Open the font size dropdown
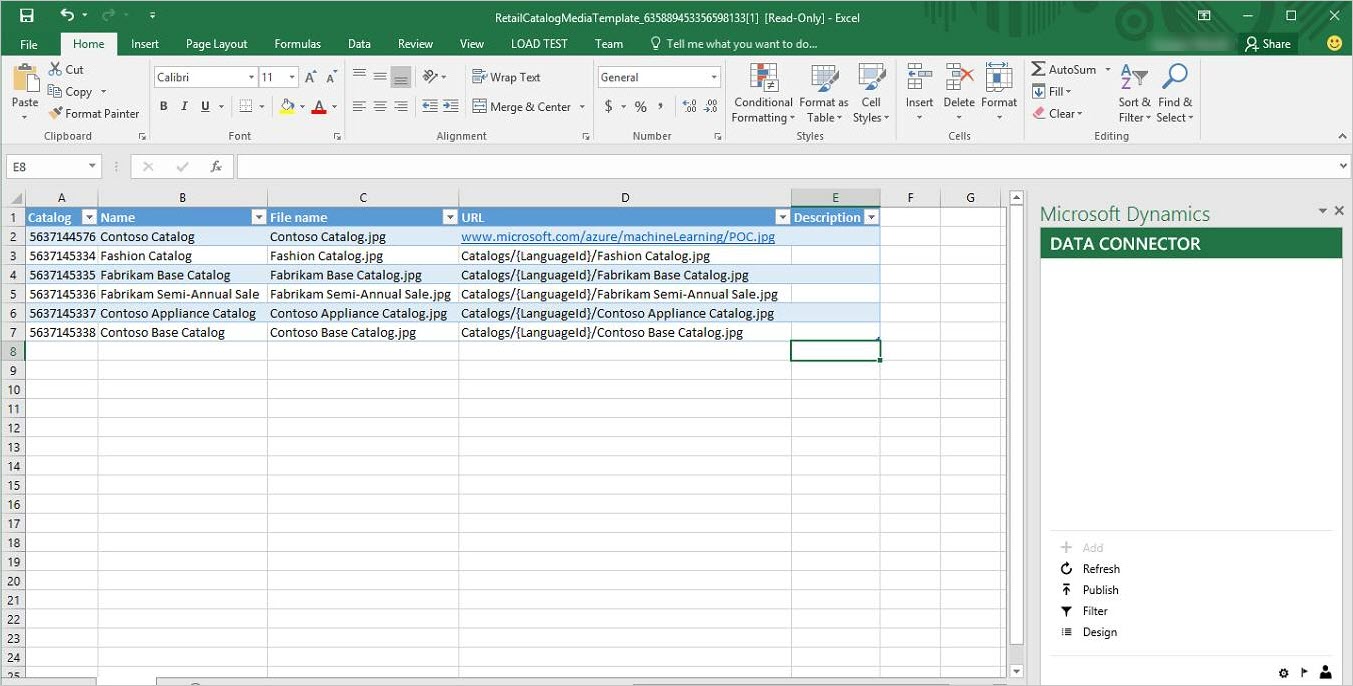This screenshot has height=686, width=1353. 290,76
